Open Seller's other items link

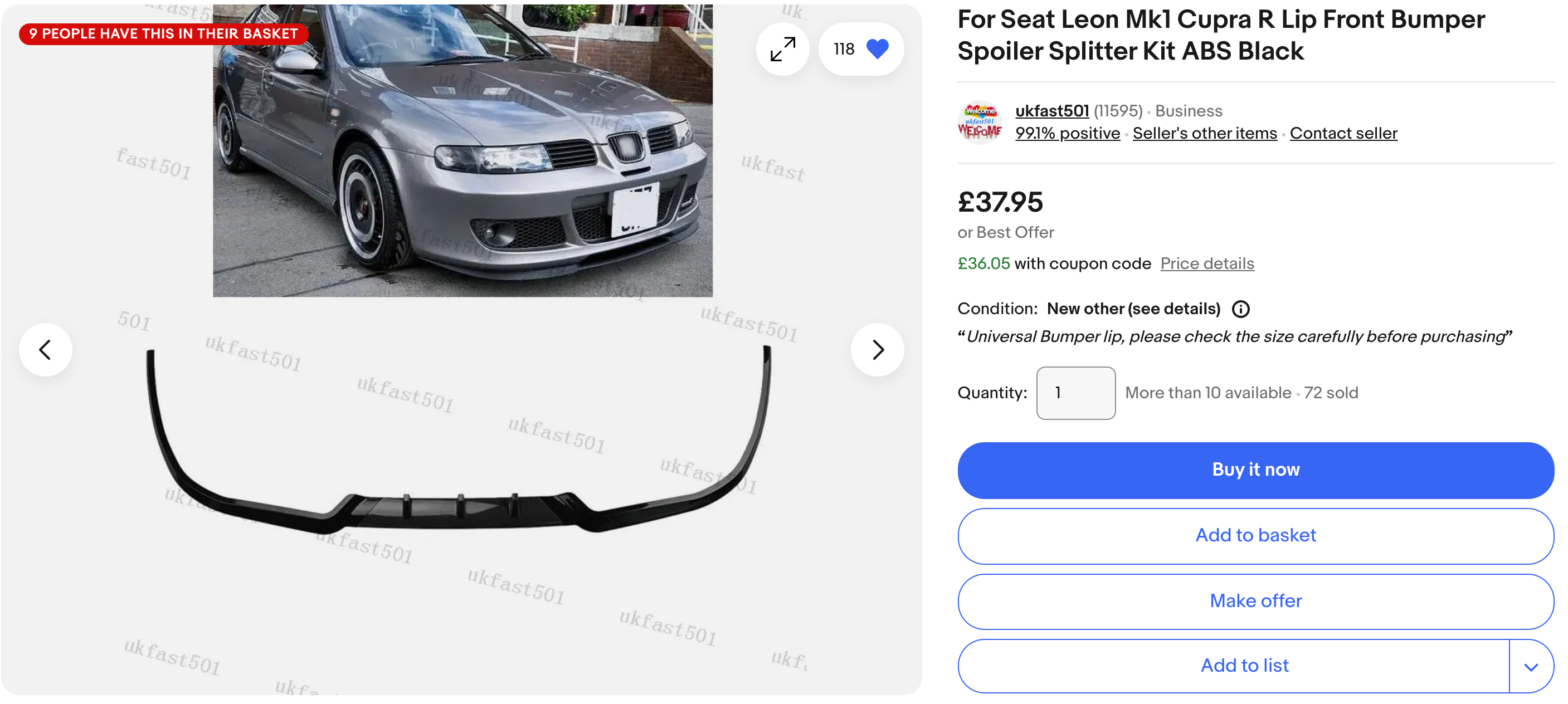1204,133
